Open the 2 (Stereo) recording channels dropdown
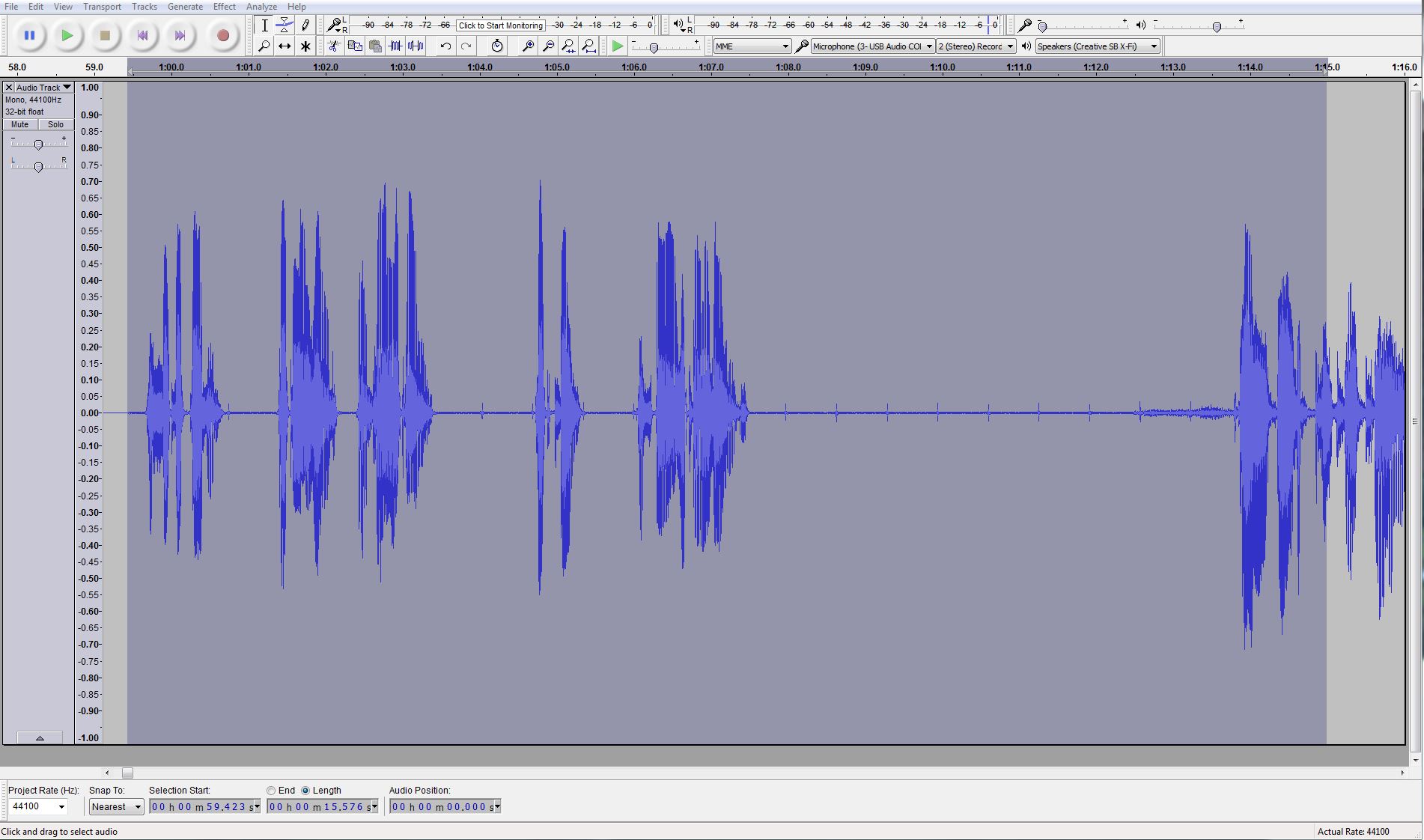The image size is (1424, 840). [976, 46]
